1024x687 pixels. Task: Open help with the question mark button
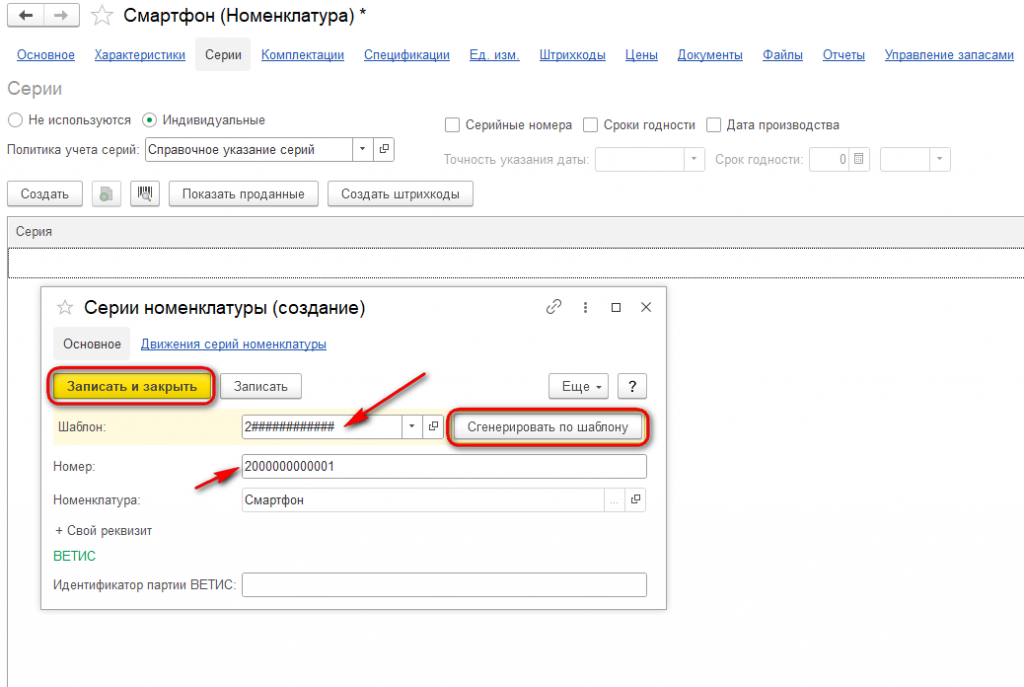632,387
